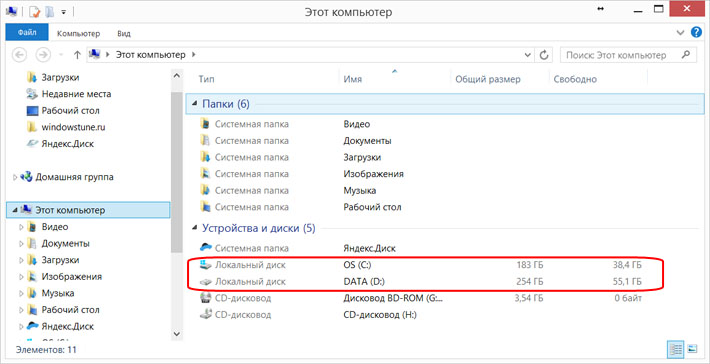The height and width of the screenshot is (364, 710).
Task: Select Загрузки in navigation favorites
Action: click(x=60, y=77)
